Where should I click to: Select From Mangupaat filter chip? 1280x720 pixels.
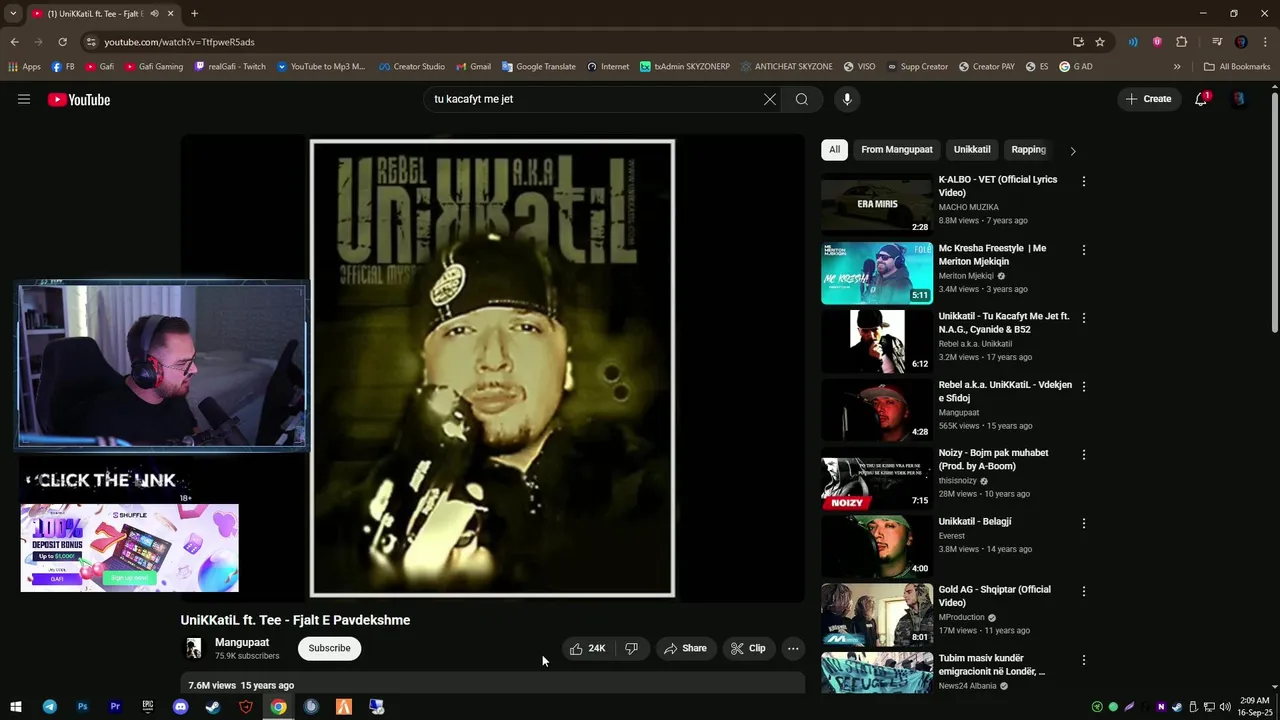pyautogui.click(x=897, y=150)
